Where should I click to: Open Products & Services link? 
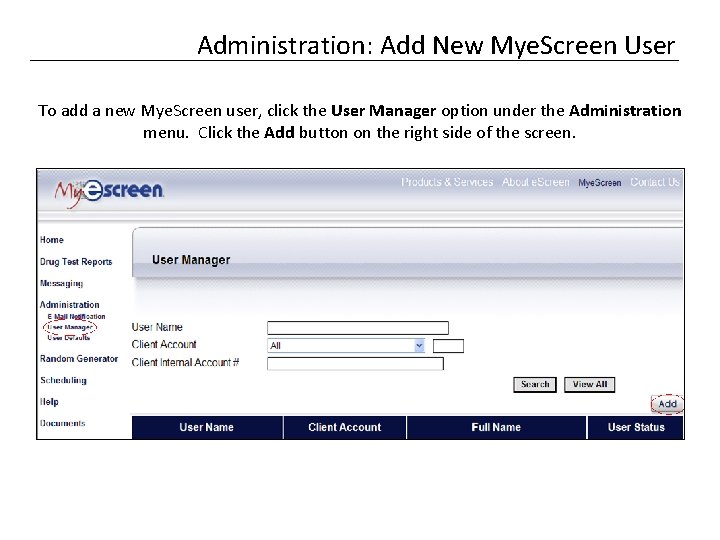pyautogui.click(x=447, y=182)
